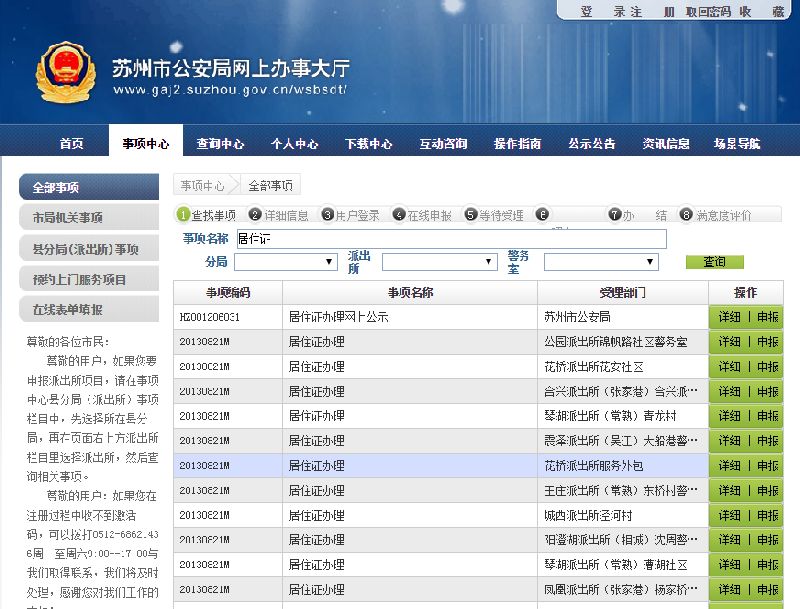800x609 pixels.
Task: Expand the 派出所 dropdown list
Action: (x=439, y=262)
